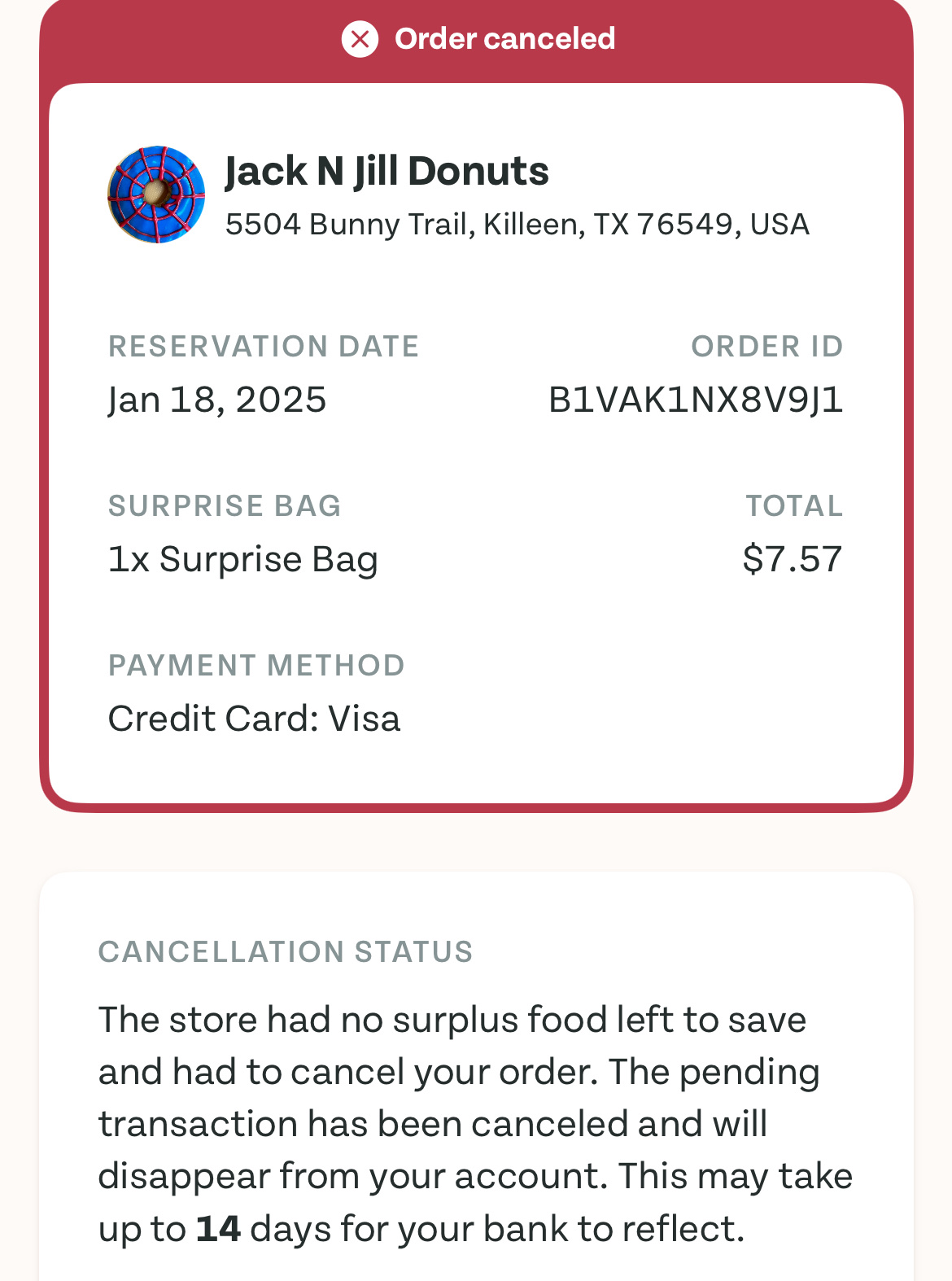Tap the Order ID label
This screenshot has height=1281, width=952.
click(x=766, y=347)
